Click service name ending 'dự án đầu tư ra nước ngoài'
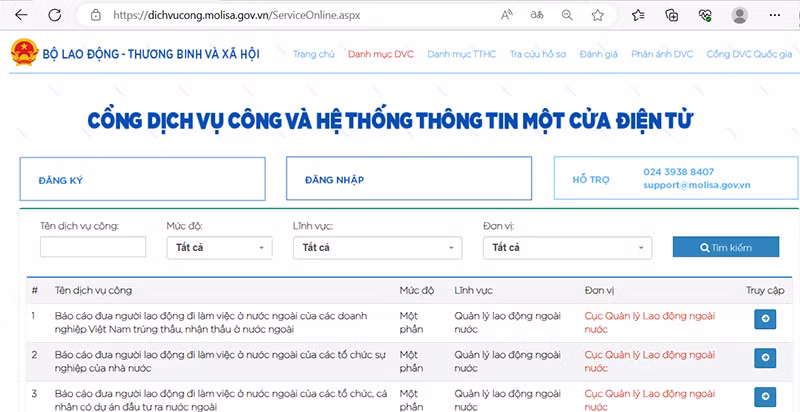The width and height of the screenshot is (800, 412). (x=221, y=400)
